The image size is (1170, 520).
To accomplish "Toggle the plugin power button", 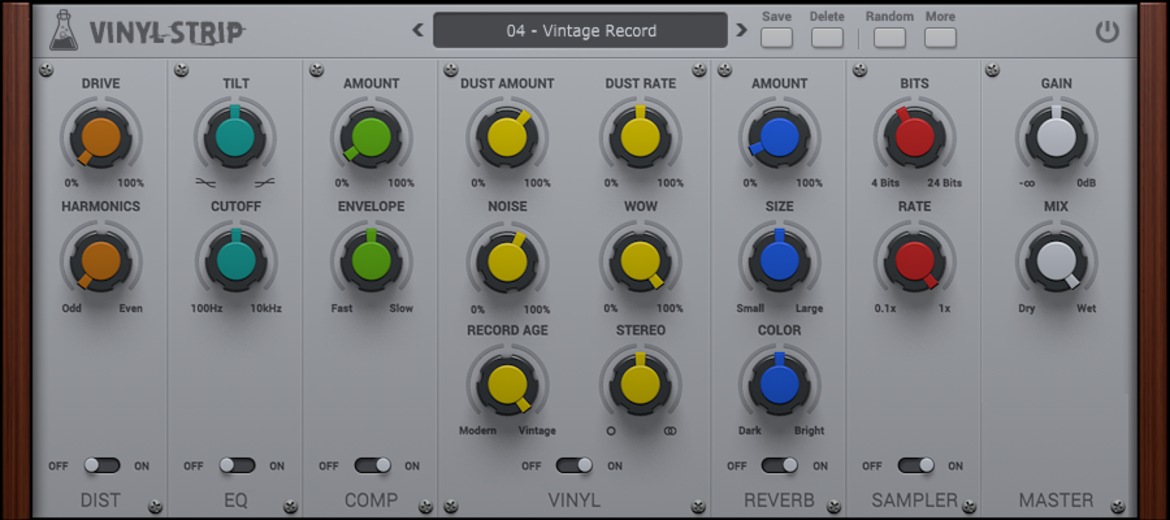I will click(x=1107, y=31).
